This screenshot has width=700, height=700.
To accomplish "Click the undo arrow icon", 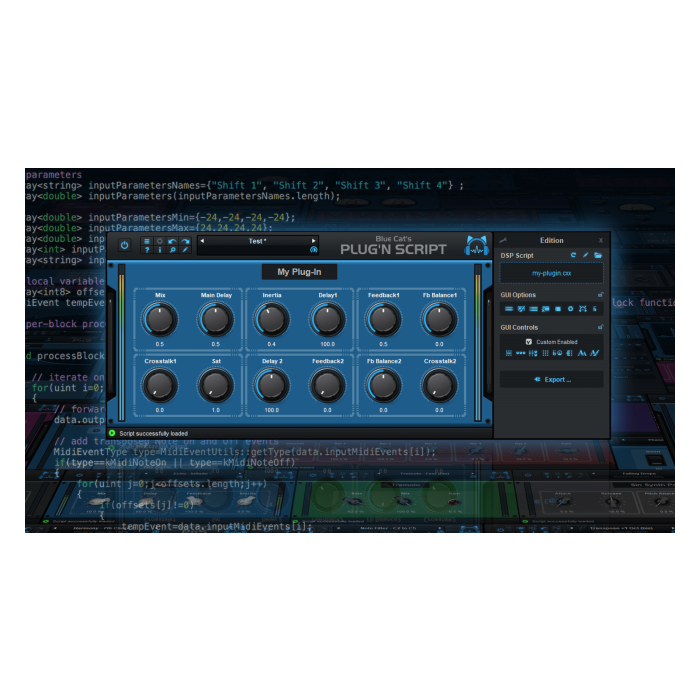I will coord(172,241).
